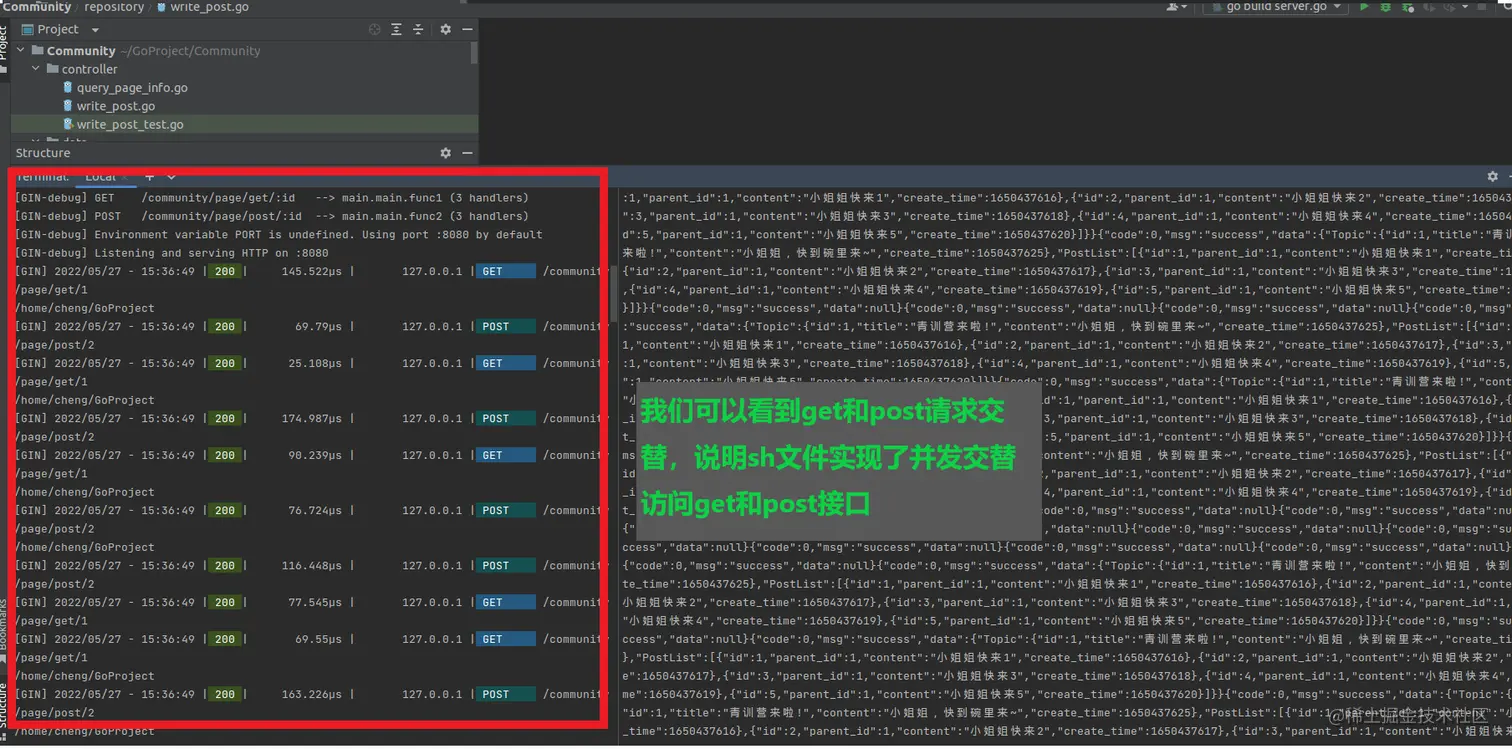Viewport: 1512px width, 749px height.
Task: Click the GET badge on 145.522µs row
Action: pos(505,272)
